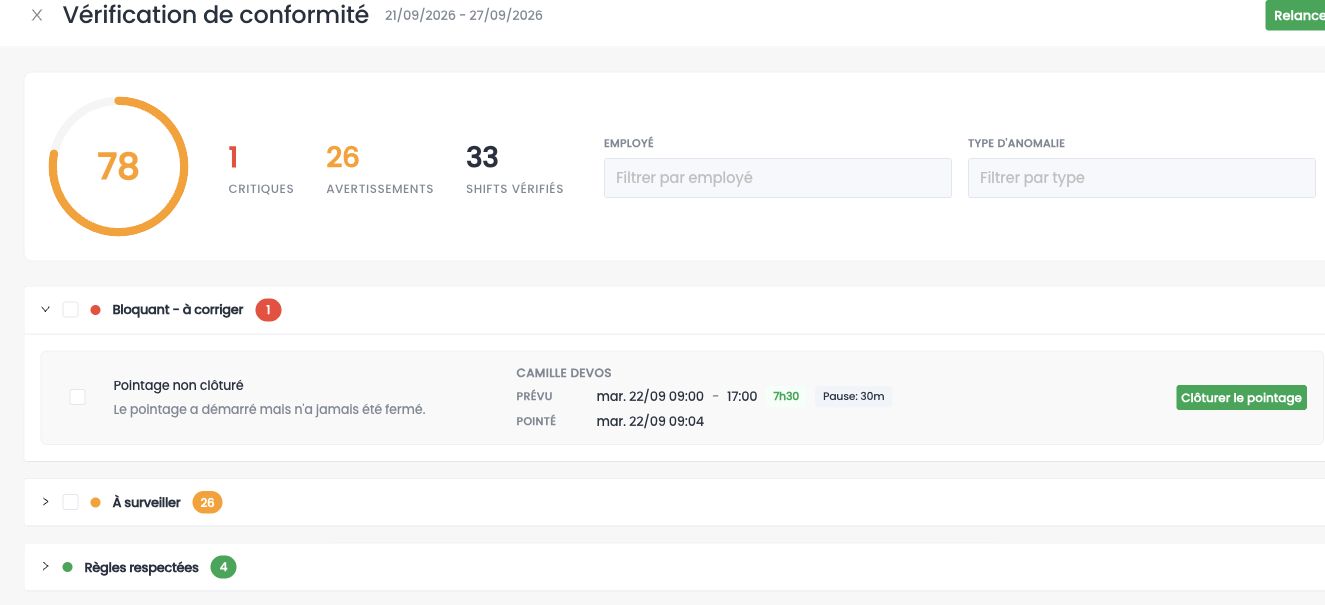This screenshot has height=605, width=1325.
Task: Click the Bloquant - à corriger heading
Action: [x=178, y=310]
